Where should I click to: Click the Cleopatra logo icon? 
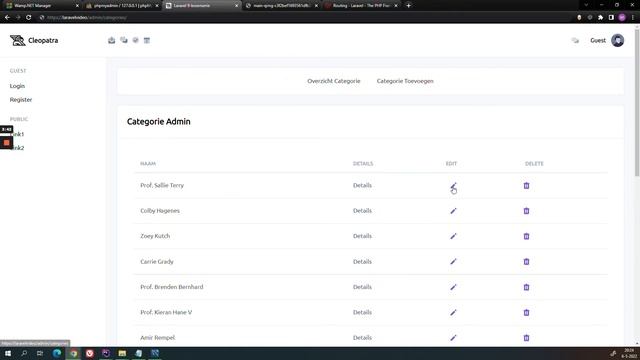pyautogui.click(x=17, y=40)
